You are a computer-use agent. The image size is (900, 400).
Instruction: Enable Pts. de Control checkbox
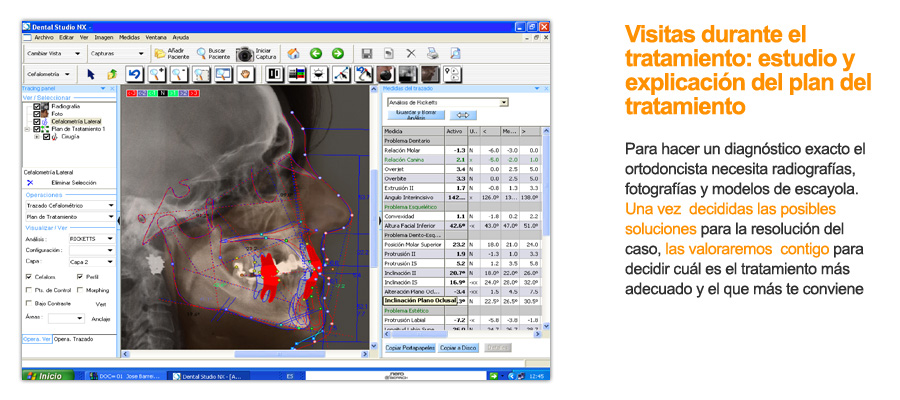(x=29, y=290)
